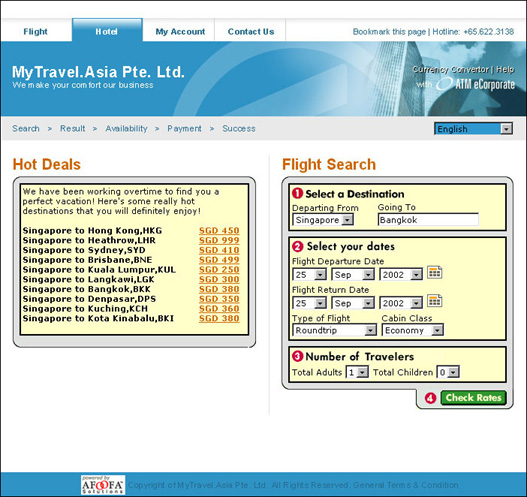
Task: Click the Going To input field
Action: coord(428,219)
